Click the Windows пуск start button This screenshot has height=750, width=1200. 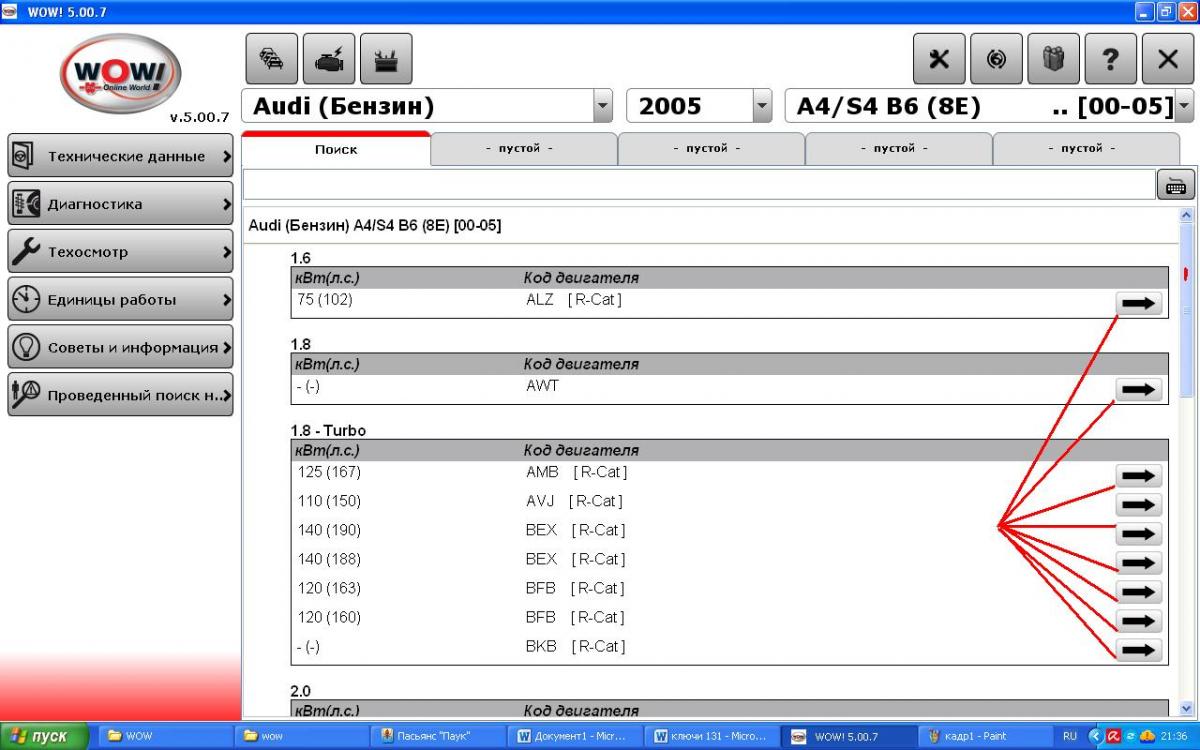[45, 737]
